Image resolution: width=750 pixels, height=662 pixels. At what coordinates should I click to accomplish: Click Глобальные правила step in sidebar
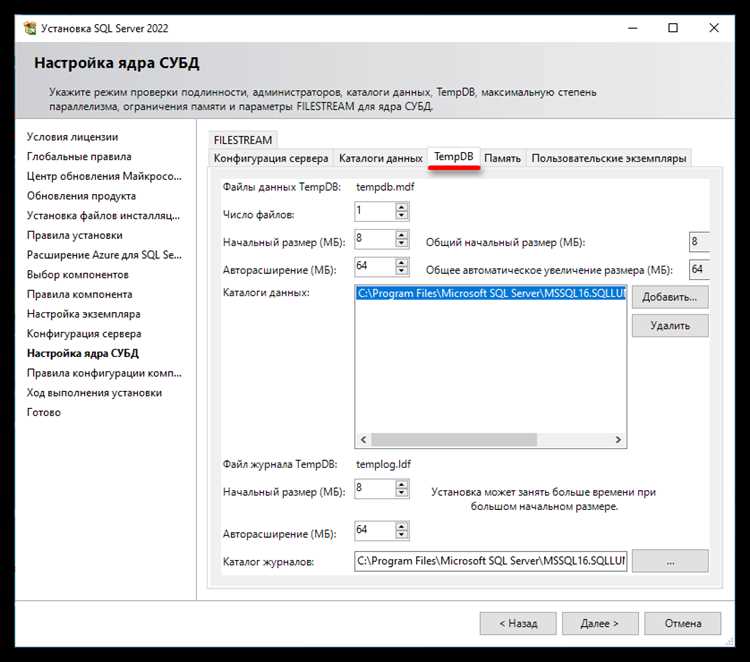(x=79, y=156)
